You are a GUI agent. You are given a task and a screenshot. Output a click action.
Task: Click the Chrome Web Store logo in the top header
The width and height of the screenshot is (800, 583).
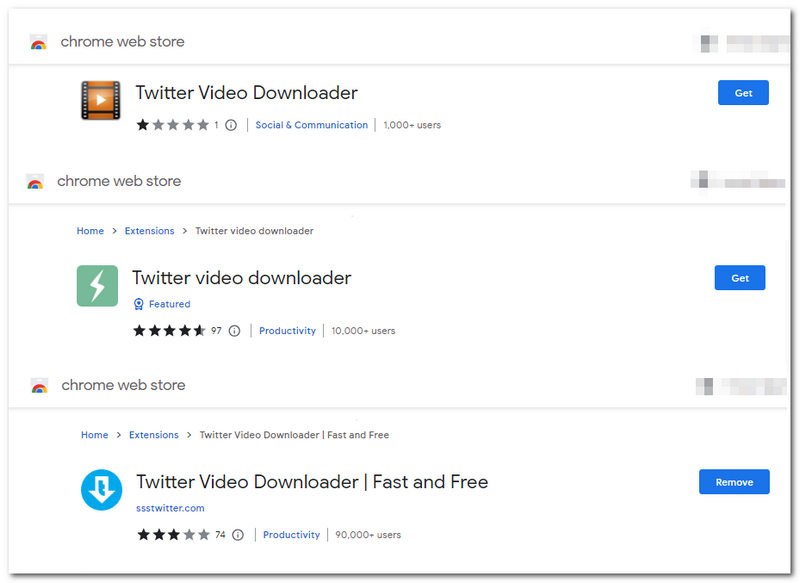pos(39,42)
